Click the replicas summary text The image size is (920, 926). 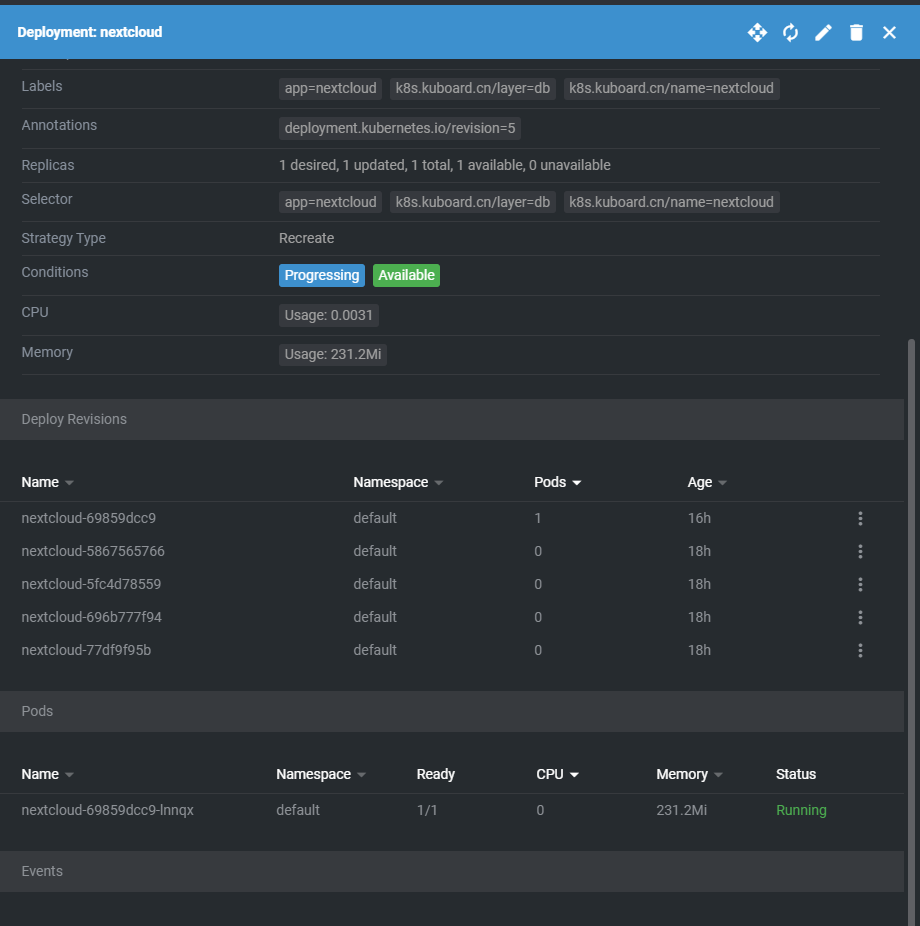pyautogui.click(x=445, y=165)
